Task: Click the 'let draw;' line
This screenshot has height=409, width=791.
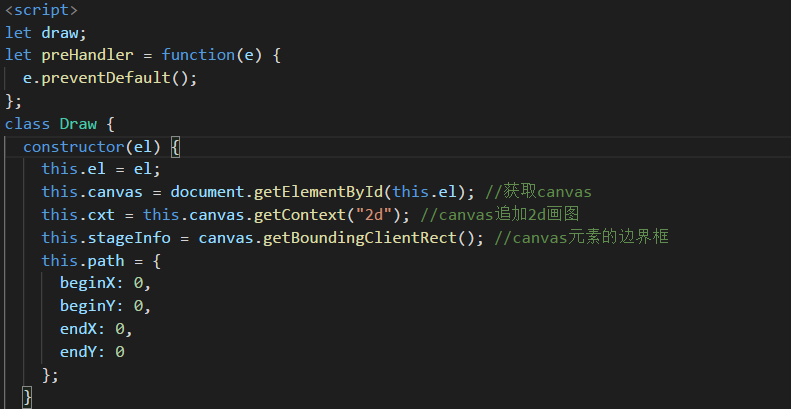Action: point(46,33)
